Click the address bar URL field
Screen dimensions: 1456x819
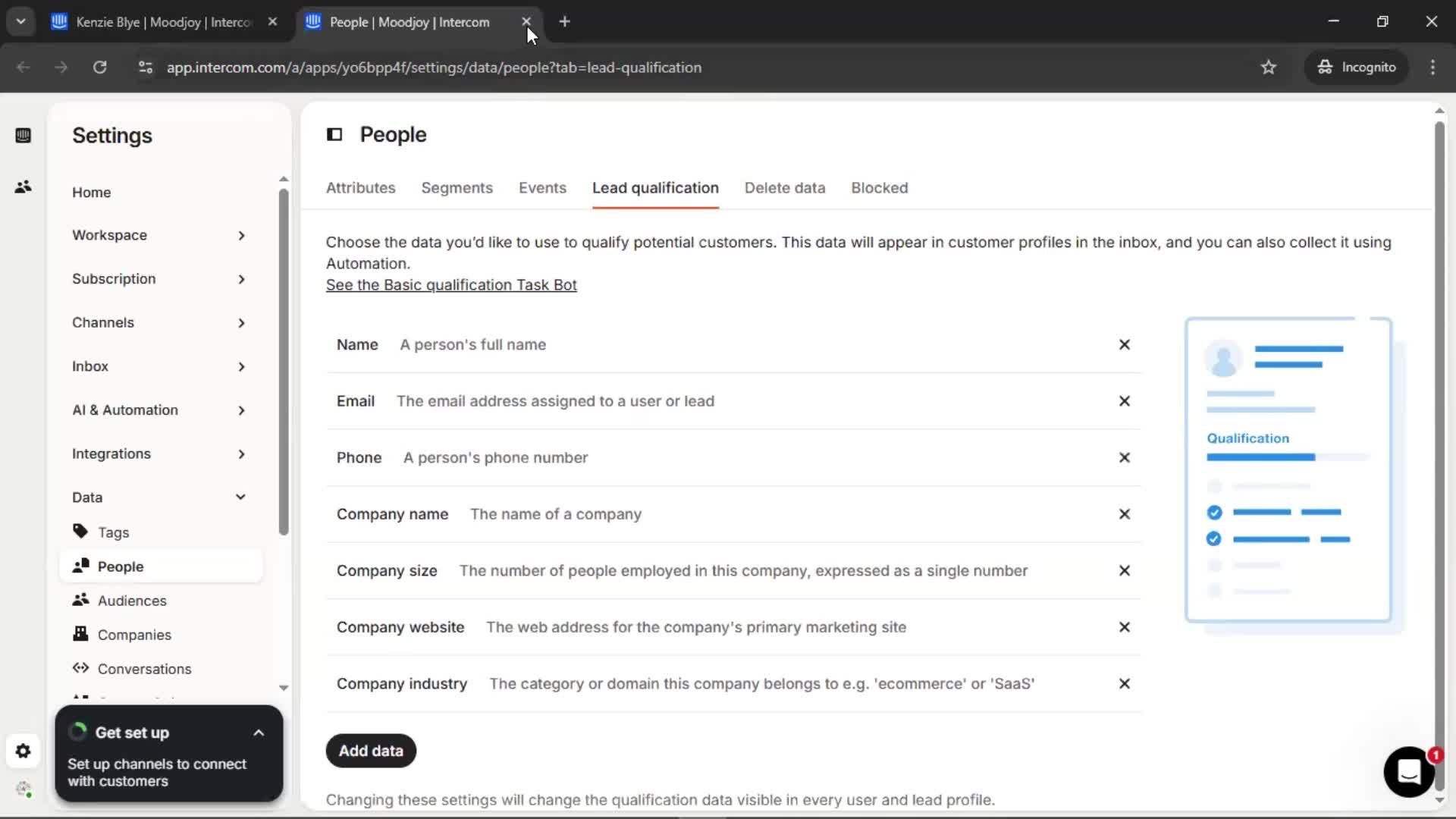coord(434,67)
